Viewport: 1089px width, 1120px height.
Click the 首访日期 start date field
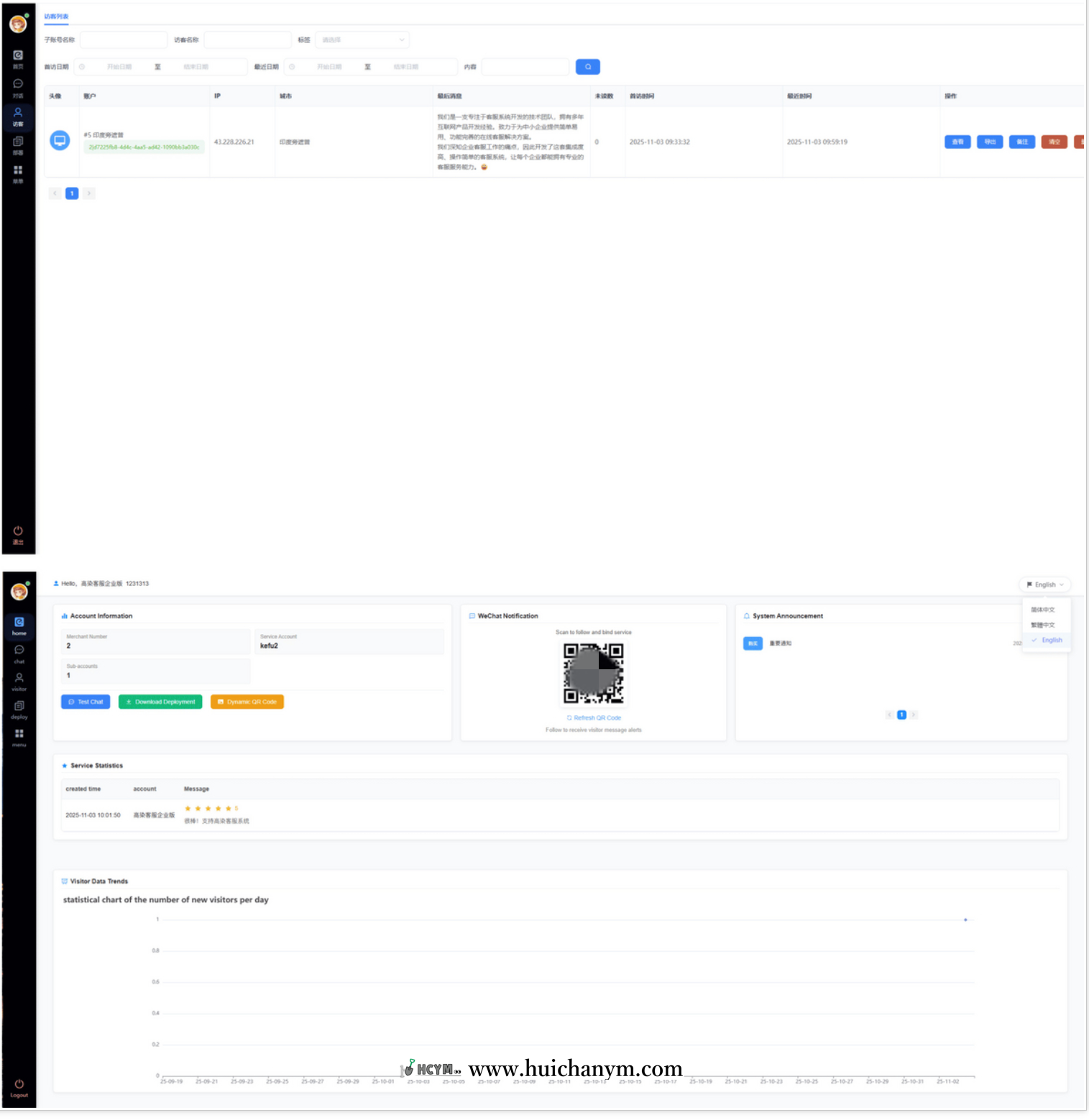click(x=119, y=67)
